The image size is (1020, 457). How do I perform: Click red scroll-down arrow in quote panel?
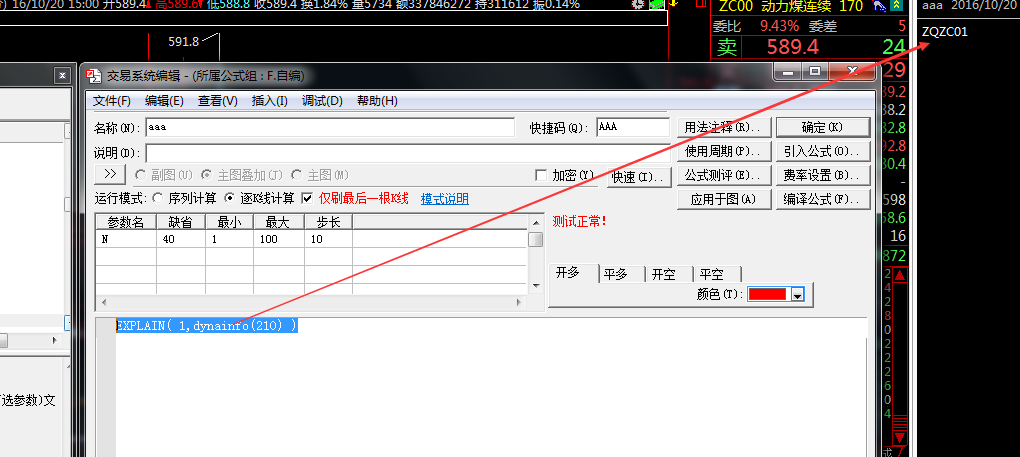coord(900,437)
